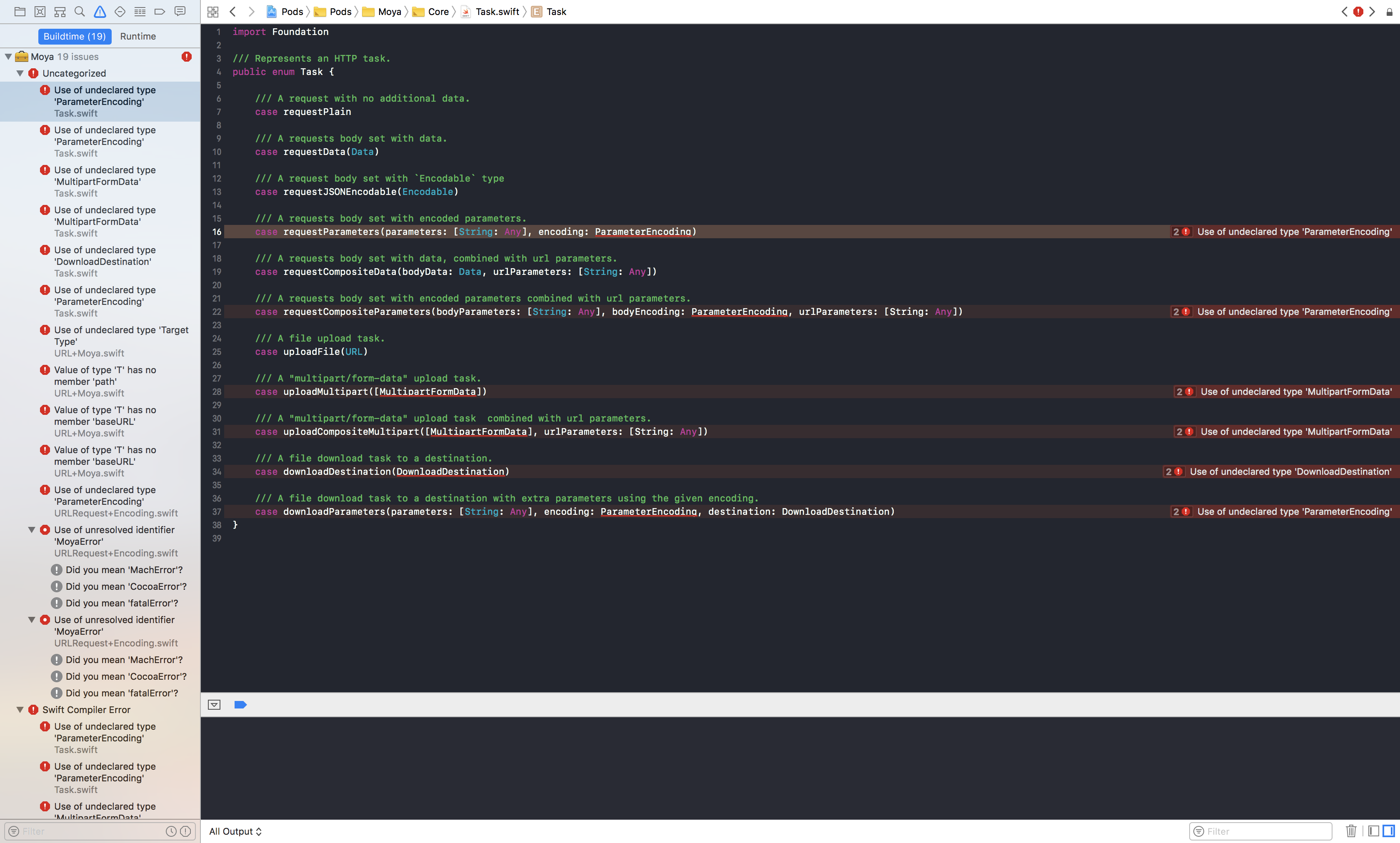This screenshot has width=1400, height=843.
Task: Switch to the Runtime issues tab
Action: point(137,36)
